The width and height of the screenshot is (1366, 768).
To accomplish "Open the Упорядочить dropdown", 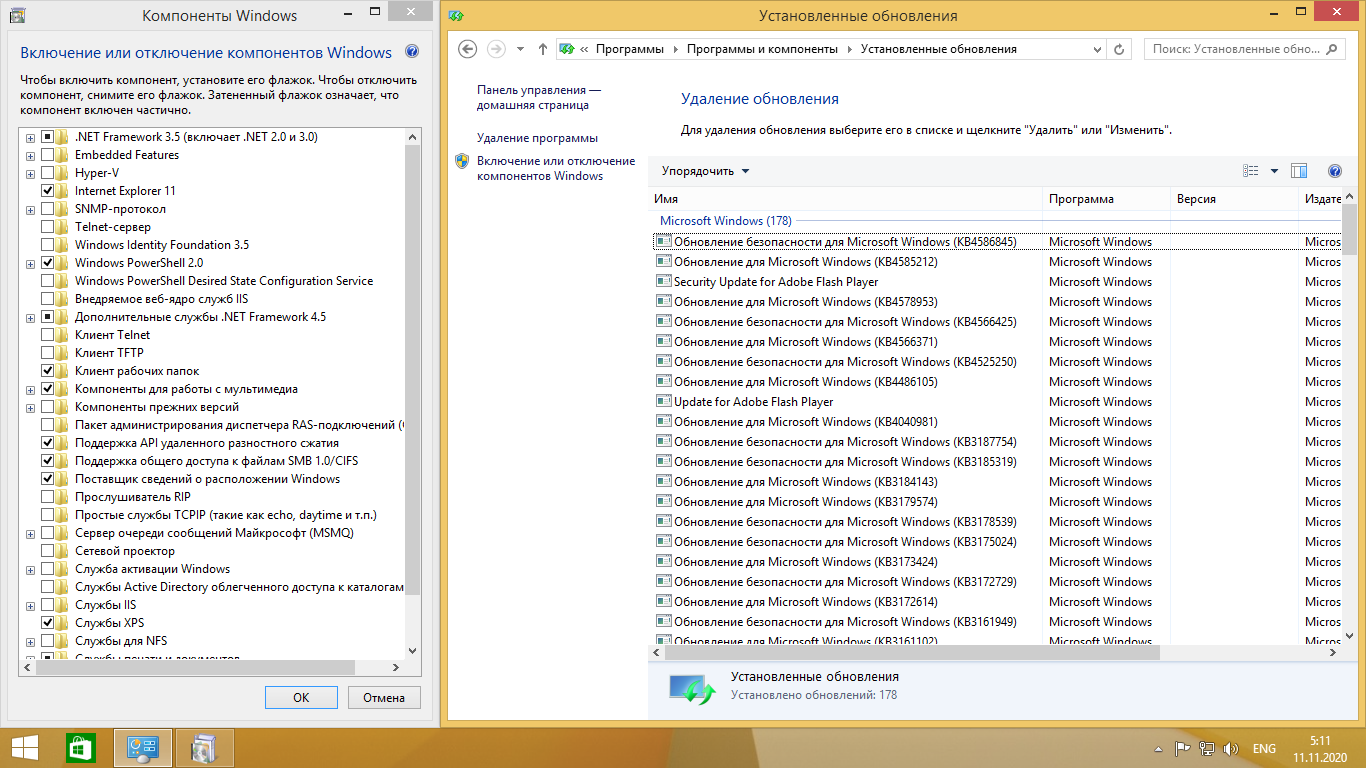I will (705, 171).
